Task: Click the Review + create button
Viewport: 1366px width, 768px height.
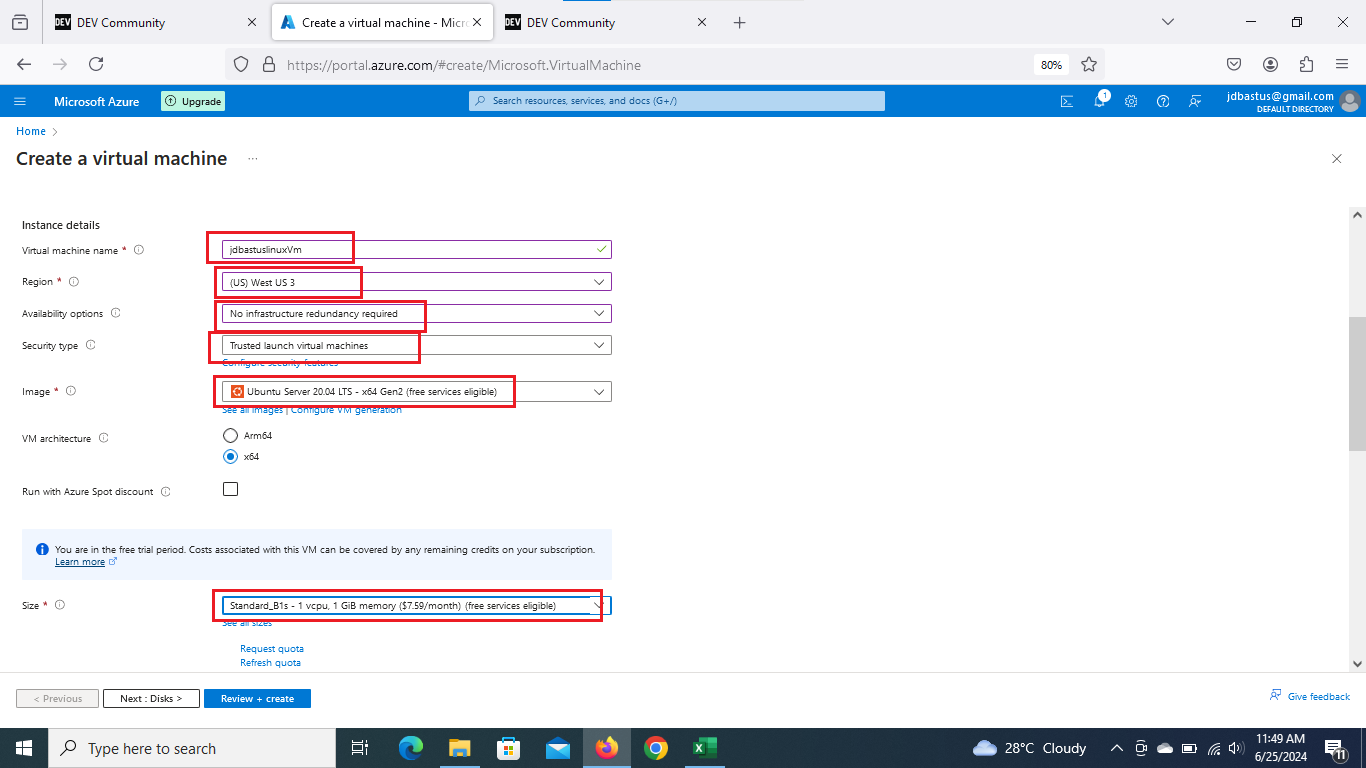Action: (x=257, y=699)
